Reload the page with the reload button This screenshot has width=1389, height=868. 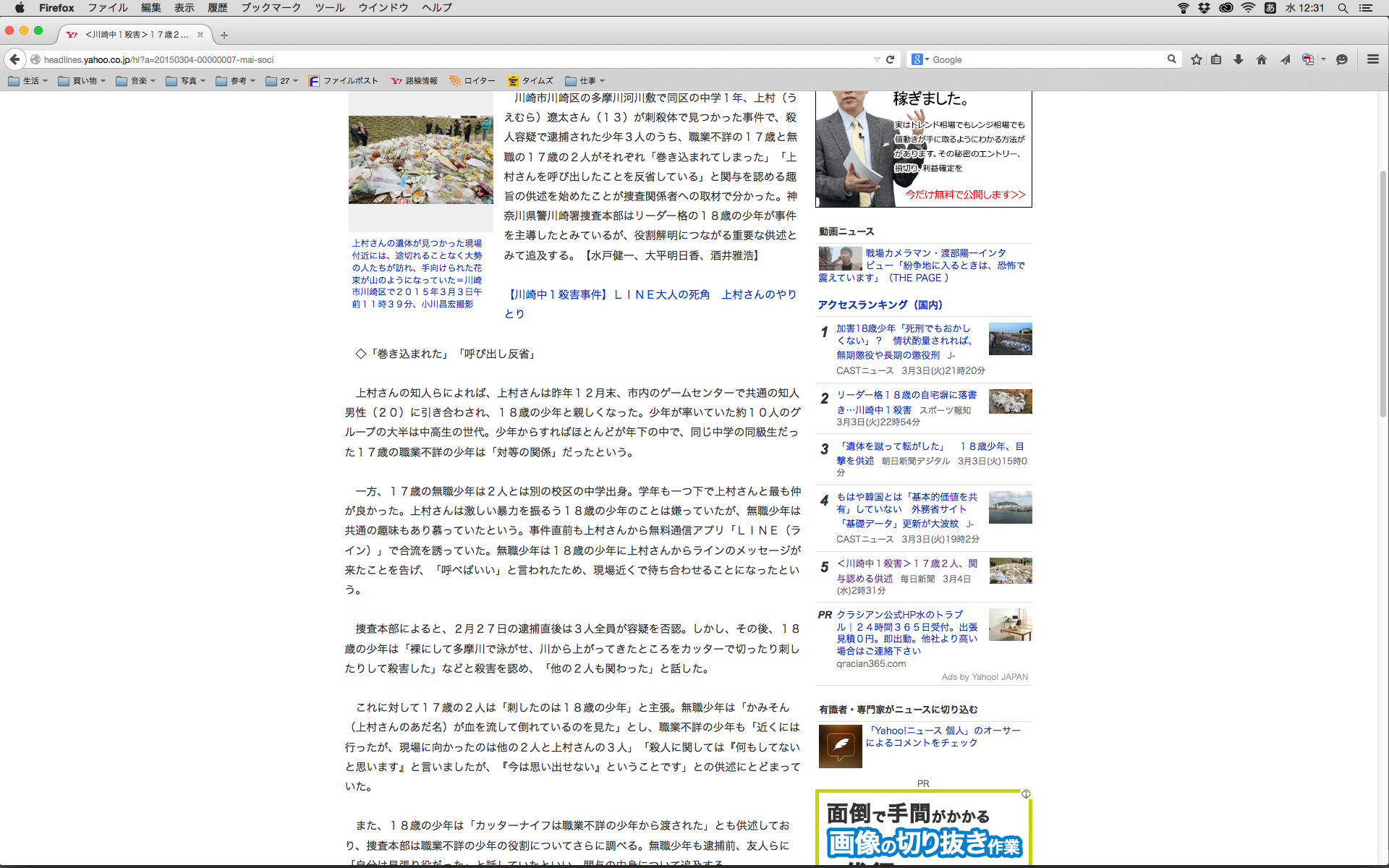pyautogui.click(x=891, y=60)
